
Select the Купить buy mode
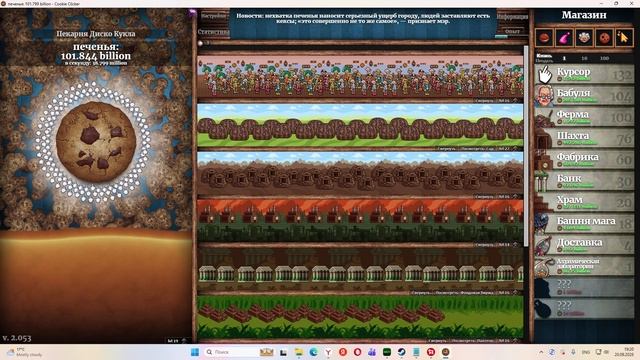point(544,56)
